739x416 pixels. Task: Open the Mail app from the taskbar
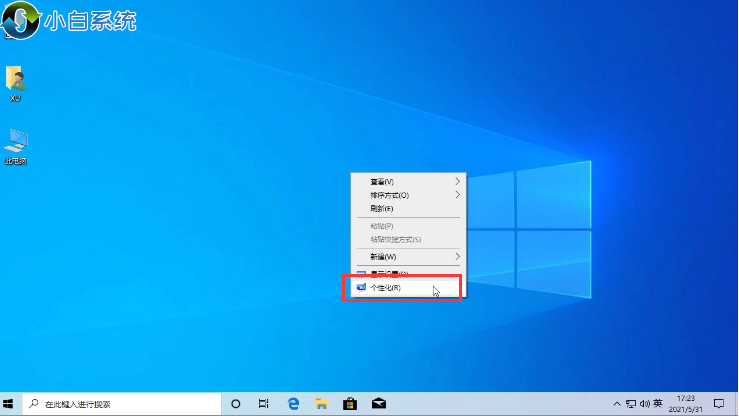pyautogui.click(x=379, y=404)
